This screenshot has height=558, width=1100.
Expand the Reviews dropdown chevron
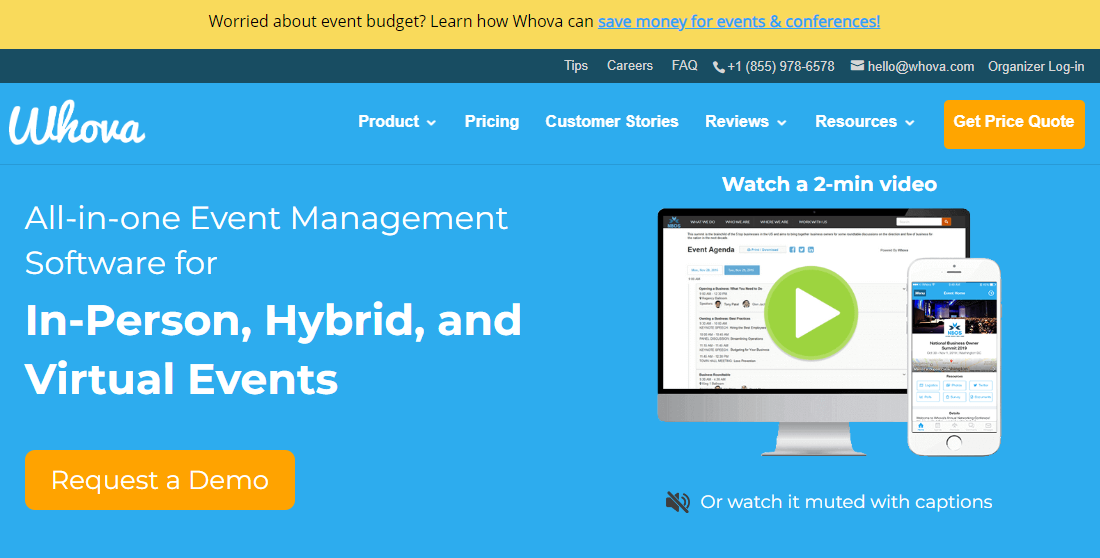[x=782, y=123]
